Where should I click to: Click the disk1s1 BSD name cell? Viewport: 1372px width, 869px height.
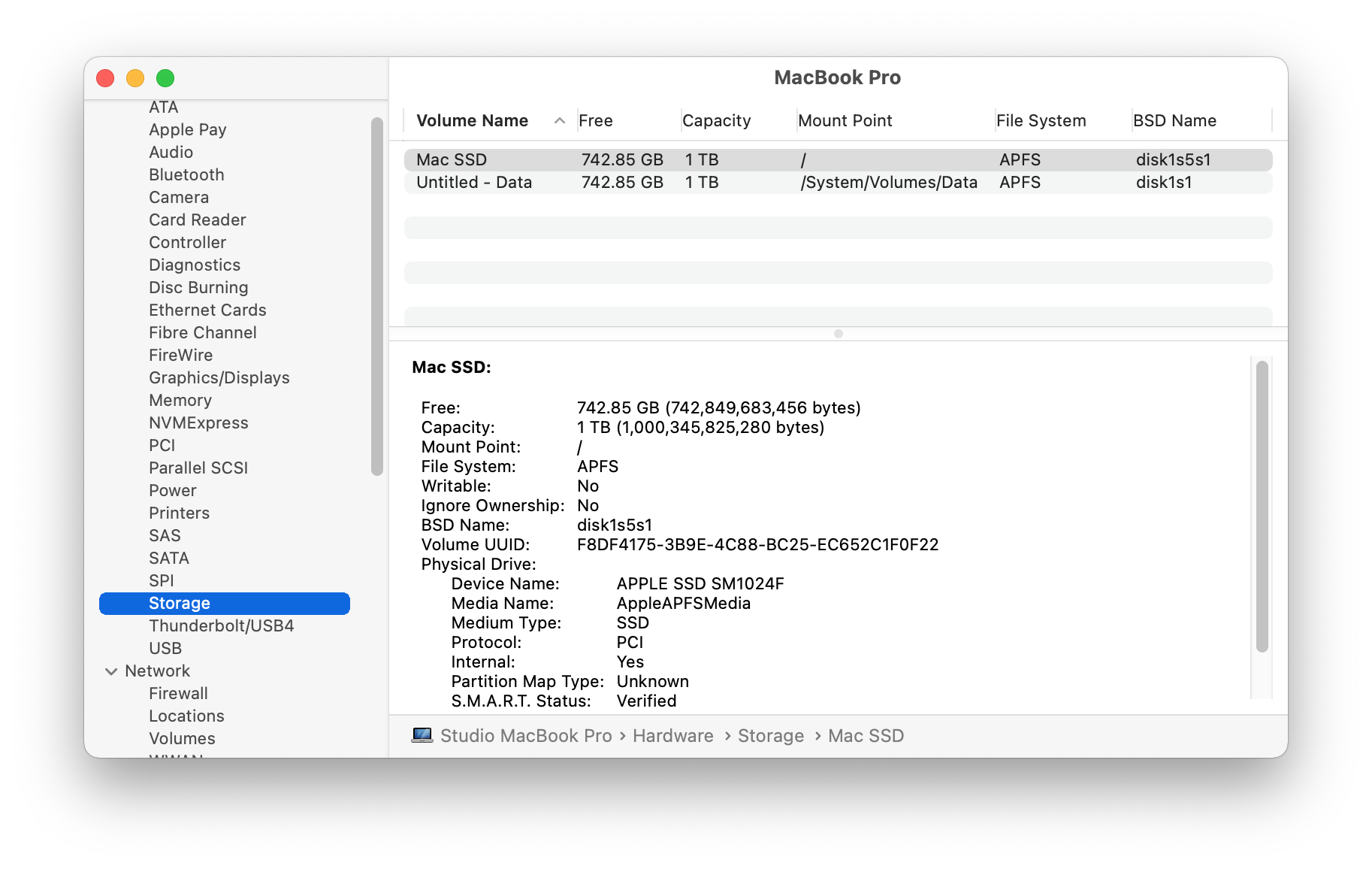(1164, 182)
